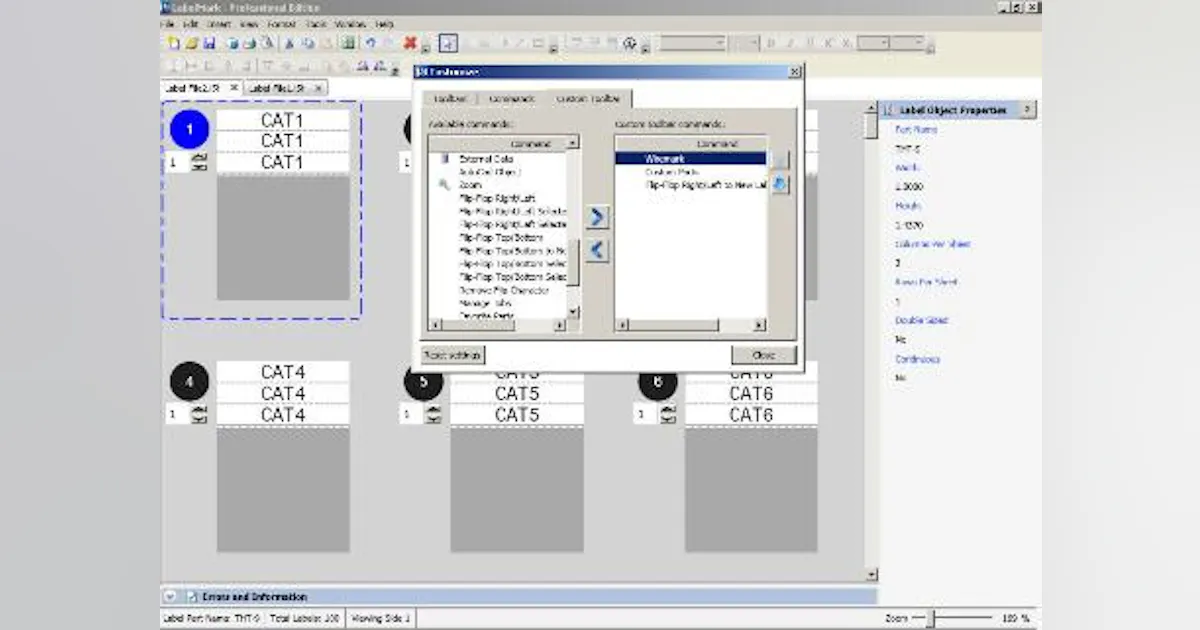Click the Bold formatting button
This screenshot has height=630, width=1200.
point(771,44)
